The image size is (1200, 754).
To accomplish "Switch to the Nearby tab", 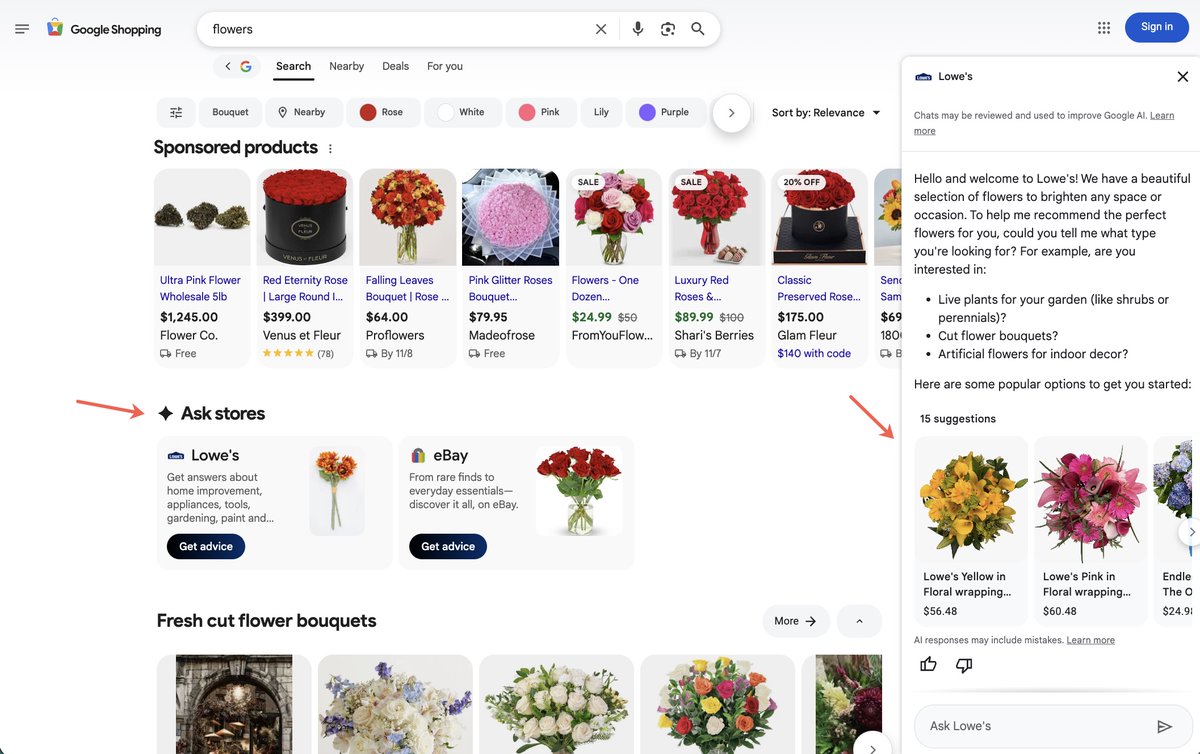I will coord(346,66).
